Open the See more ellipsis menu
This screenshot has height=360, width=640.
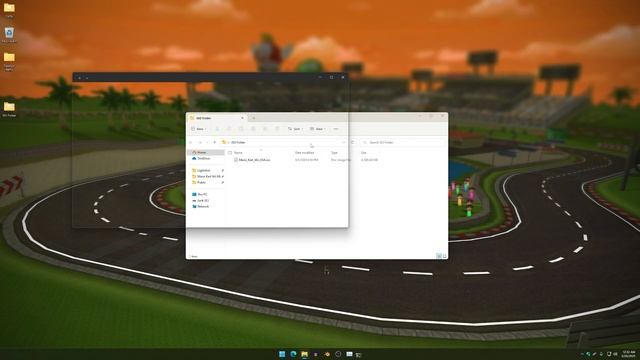[x=336, y=129]
